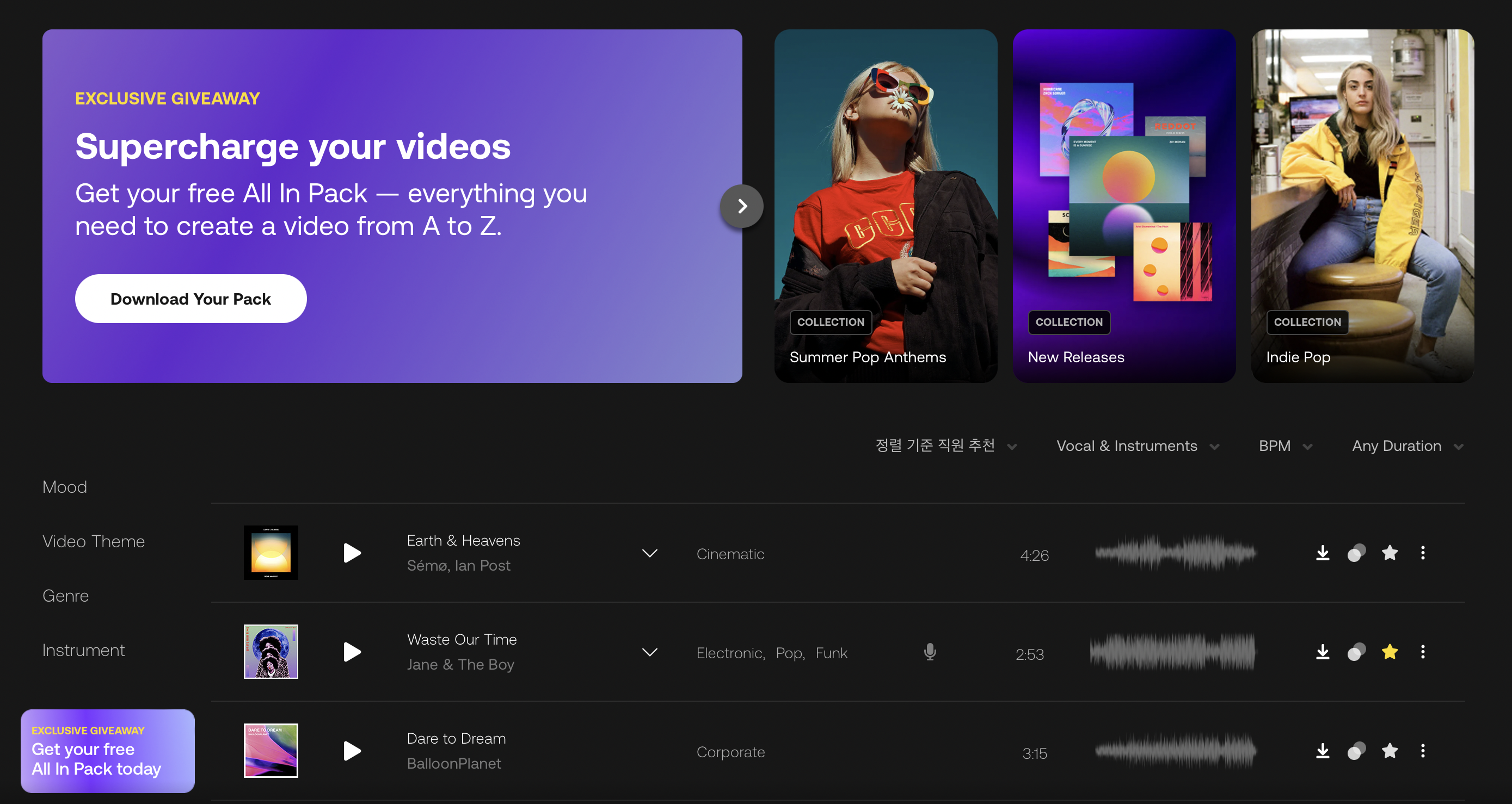
Task: Open more options for Earth & Heavens
Action: click(x=1422, y=553)
